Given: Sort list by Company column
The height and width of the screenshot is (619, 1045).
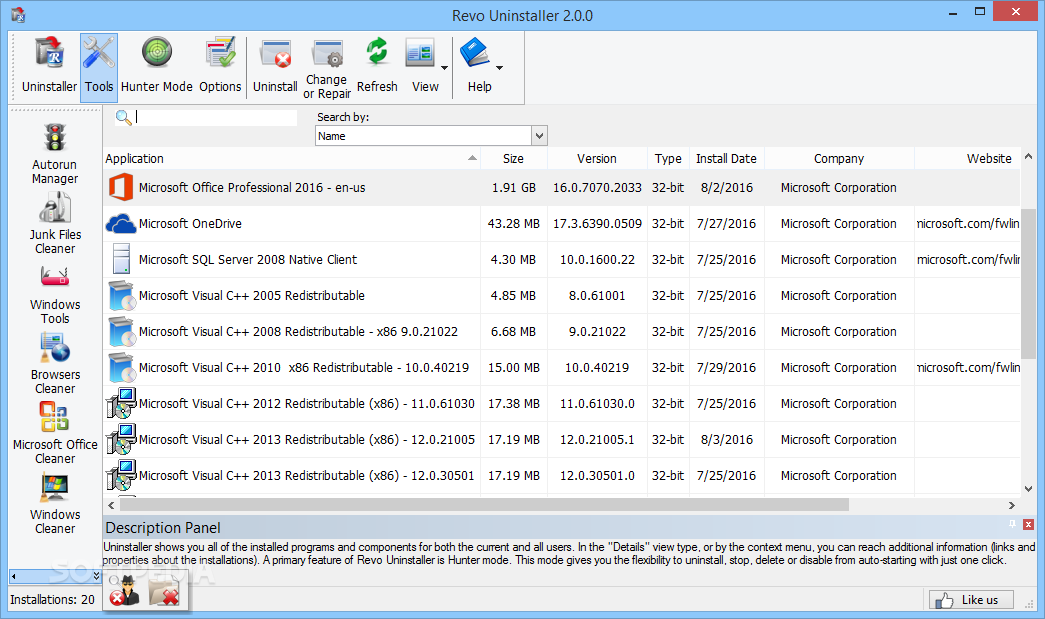Looking at the screenshot, I should pyautogui.click(x=838, y=159).
